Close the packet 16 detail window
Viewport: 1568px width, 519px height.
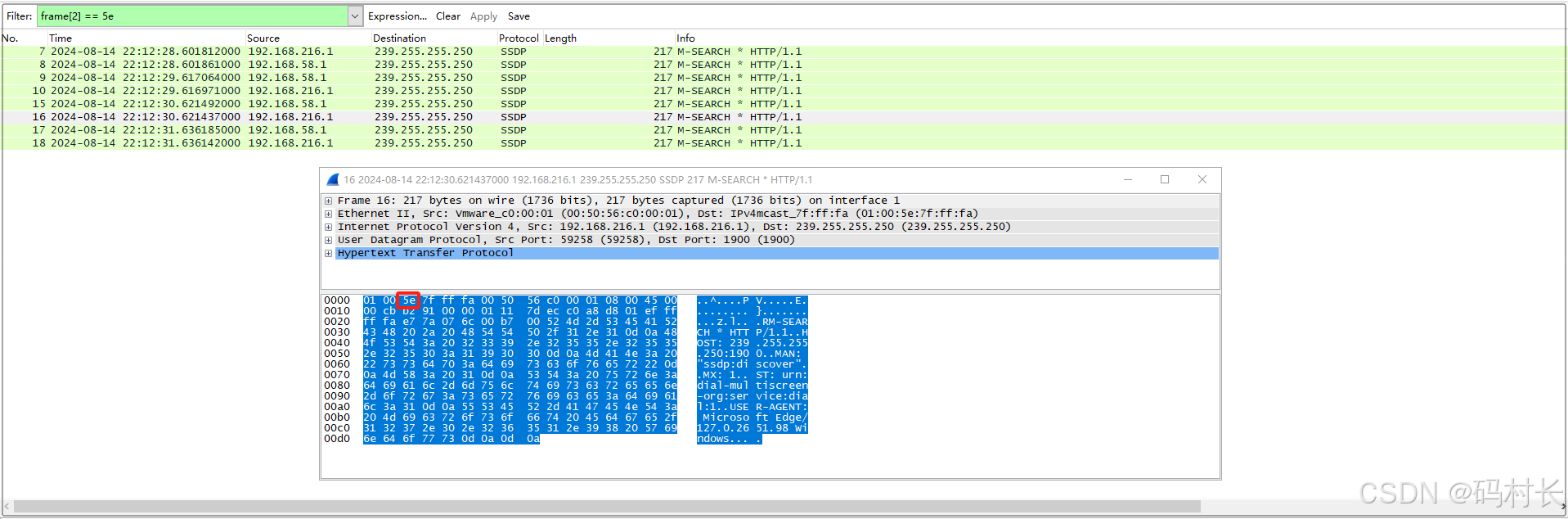pyautogui.click(x=1202, y=179)
